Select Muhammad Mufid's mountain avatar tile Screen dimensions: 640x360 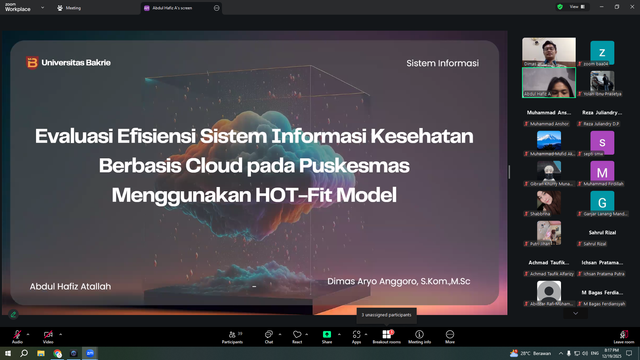point(549,143)
